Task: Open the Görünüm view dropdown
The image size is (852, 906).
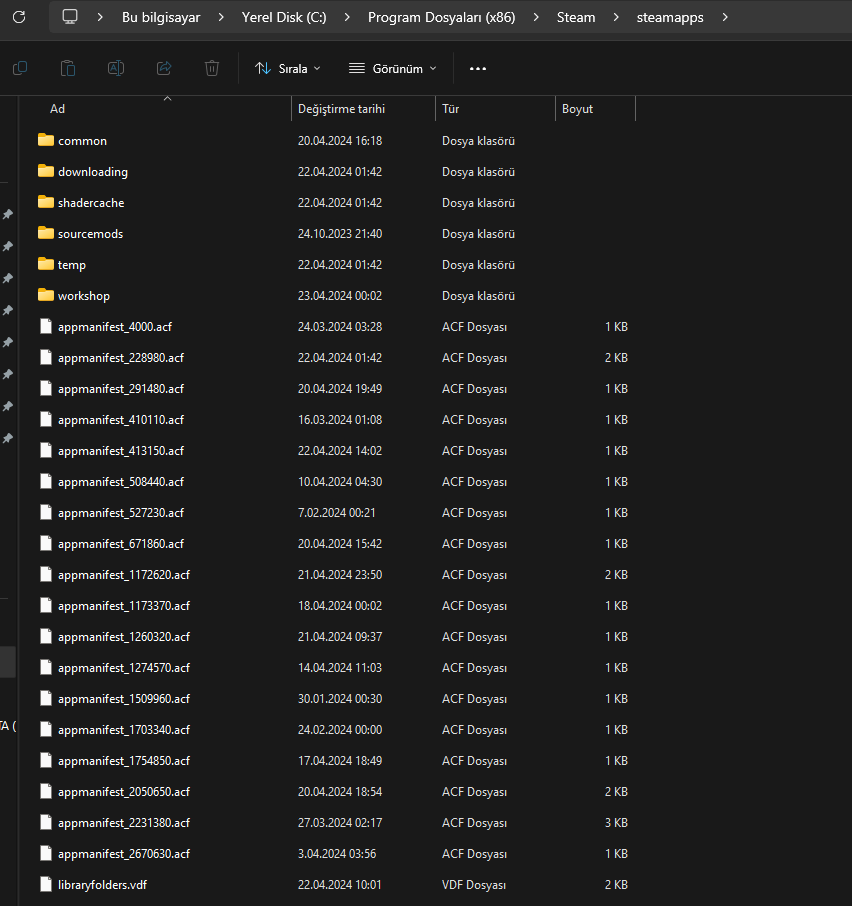Action: click(x=393, y=69)
